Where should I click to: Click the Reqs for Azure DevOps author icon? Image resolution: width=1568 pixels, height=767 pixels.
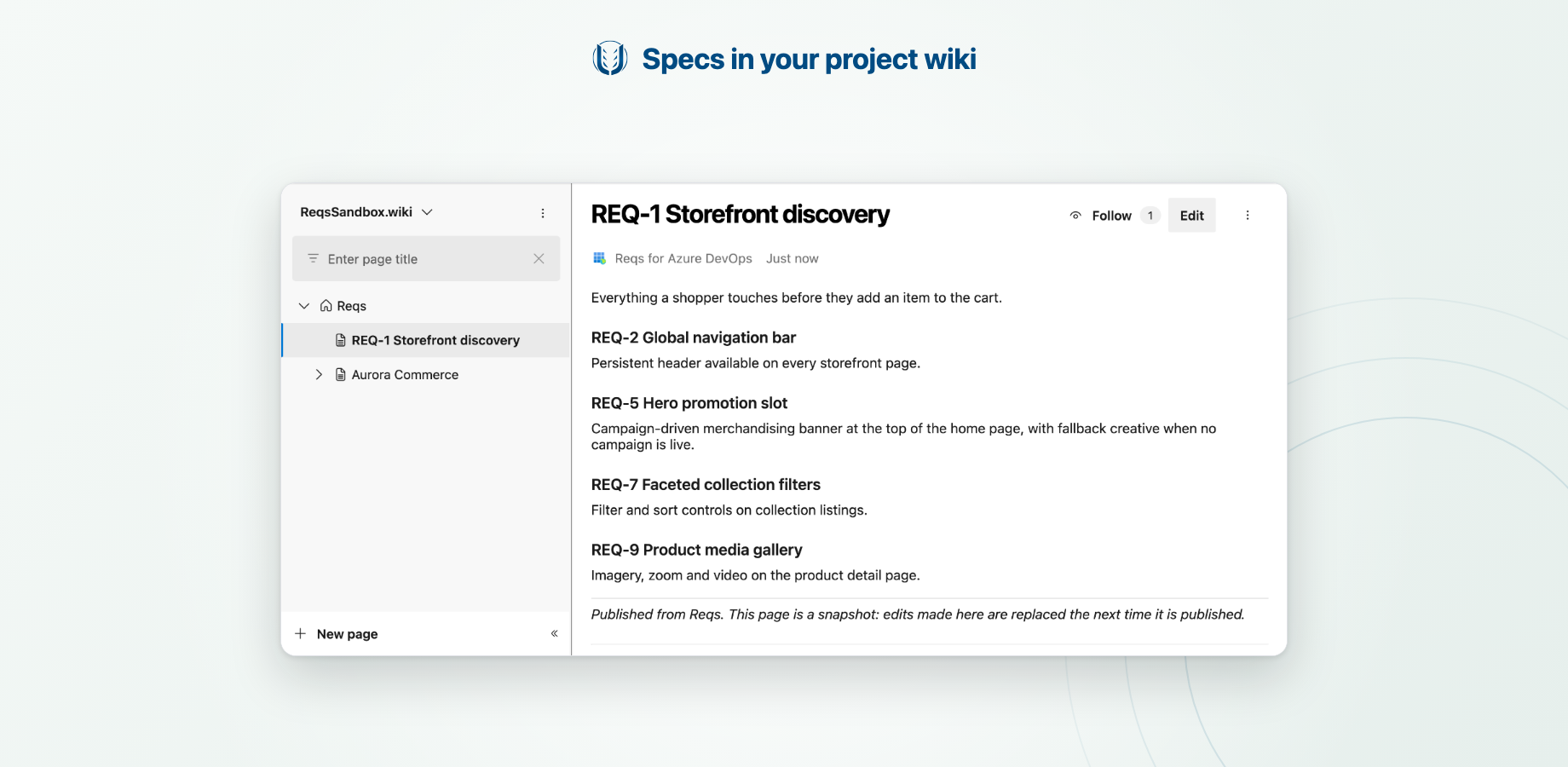click(x=599, y=258)
